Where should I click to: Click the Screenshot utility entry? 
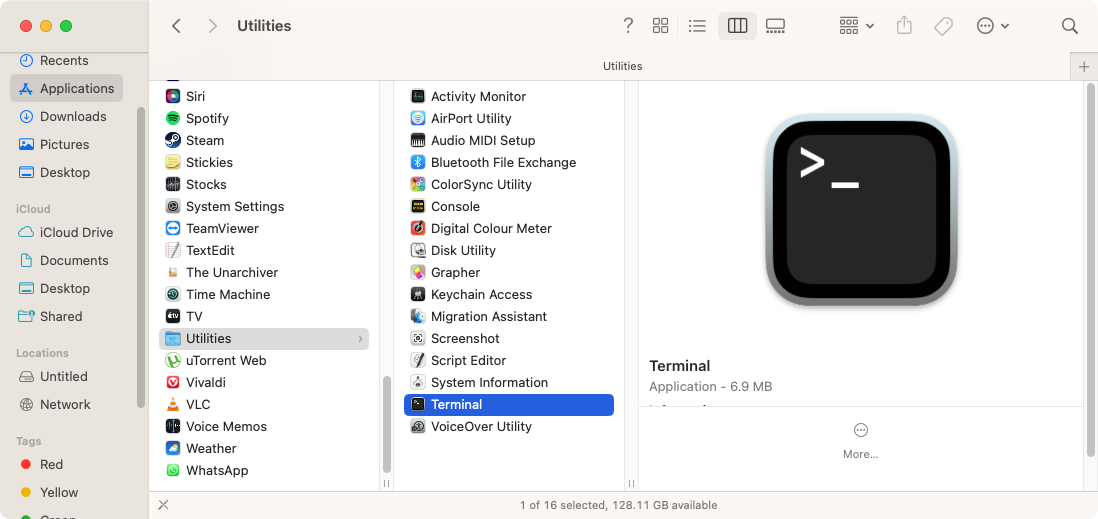click(x=508, y=338)
